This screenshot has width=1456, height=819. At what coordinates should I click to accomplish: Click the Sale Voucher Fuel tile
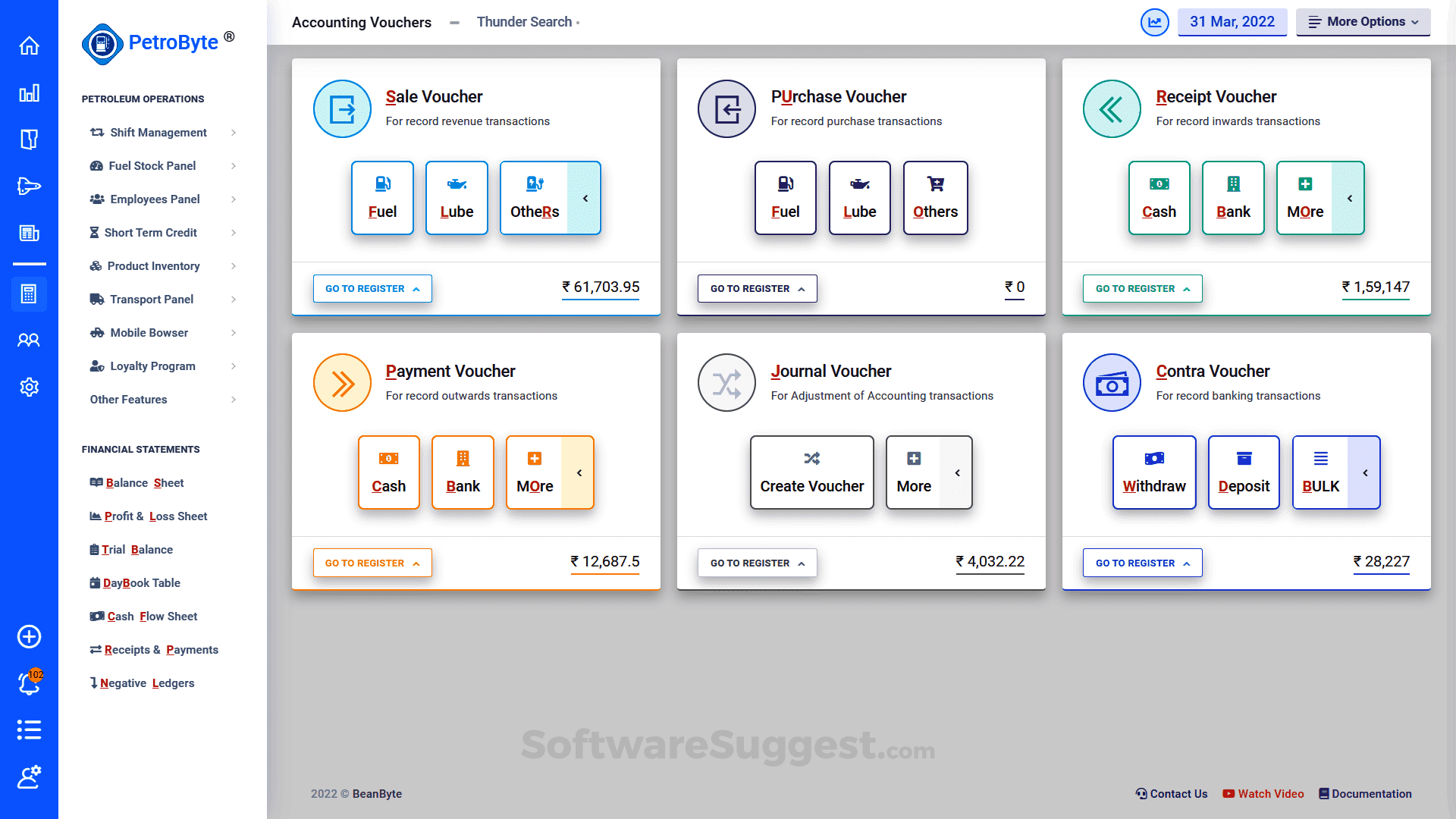(382, 198)
